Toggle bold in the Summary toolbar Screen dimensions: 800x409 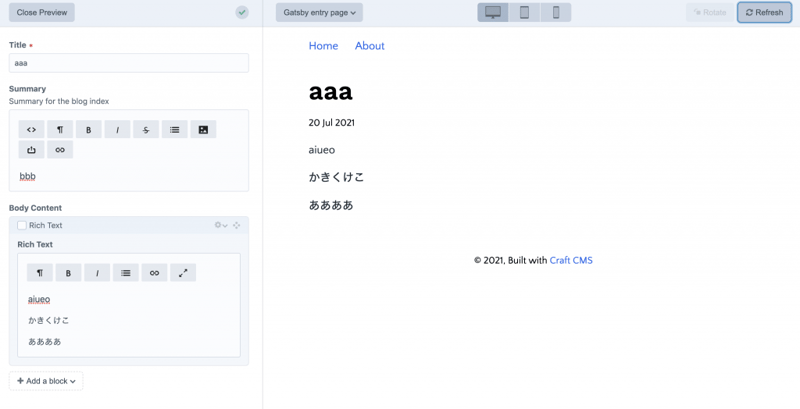pyautogui.click(x=89, y=129)
